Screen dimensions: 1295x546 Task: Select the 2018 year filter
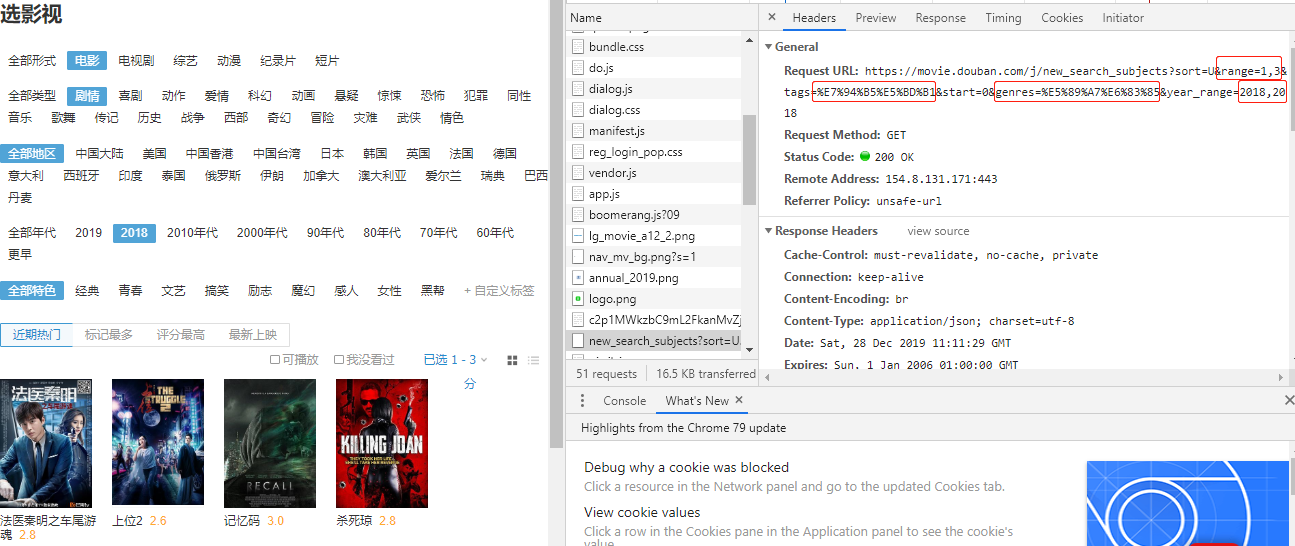pyautogui.click(x=134, y=233)
